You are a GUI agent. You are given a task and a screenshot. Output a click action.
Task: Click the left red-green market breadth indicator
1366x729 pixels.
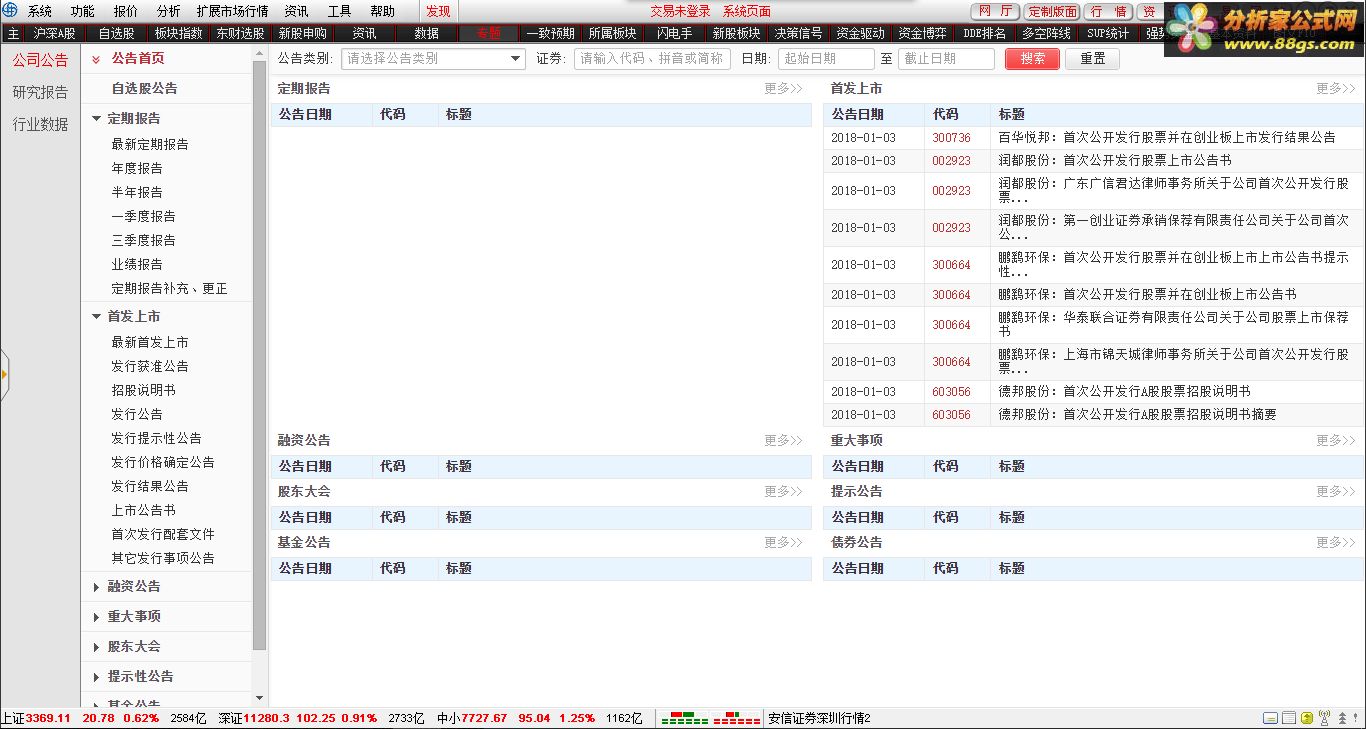pyautogui.click(x=684, y=718)
